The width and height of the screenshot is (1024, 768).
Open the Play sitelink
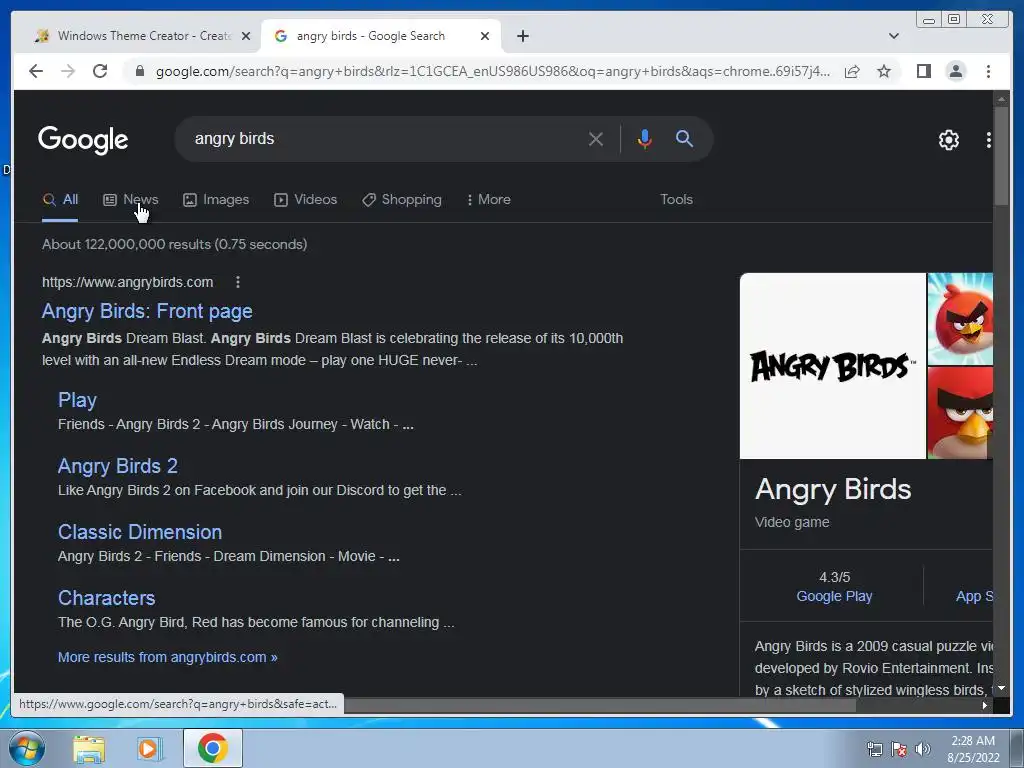click(x=77, y=400)
